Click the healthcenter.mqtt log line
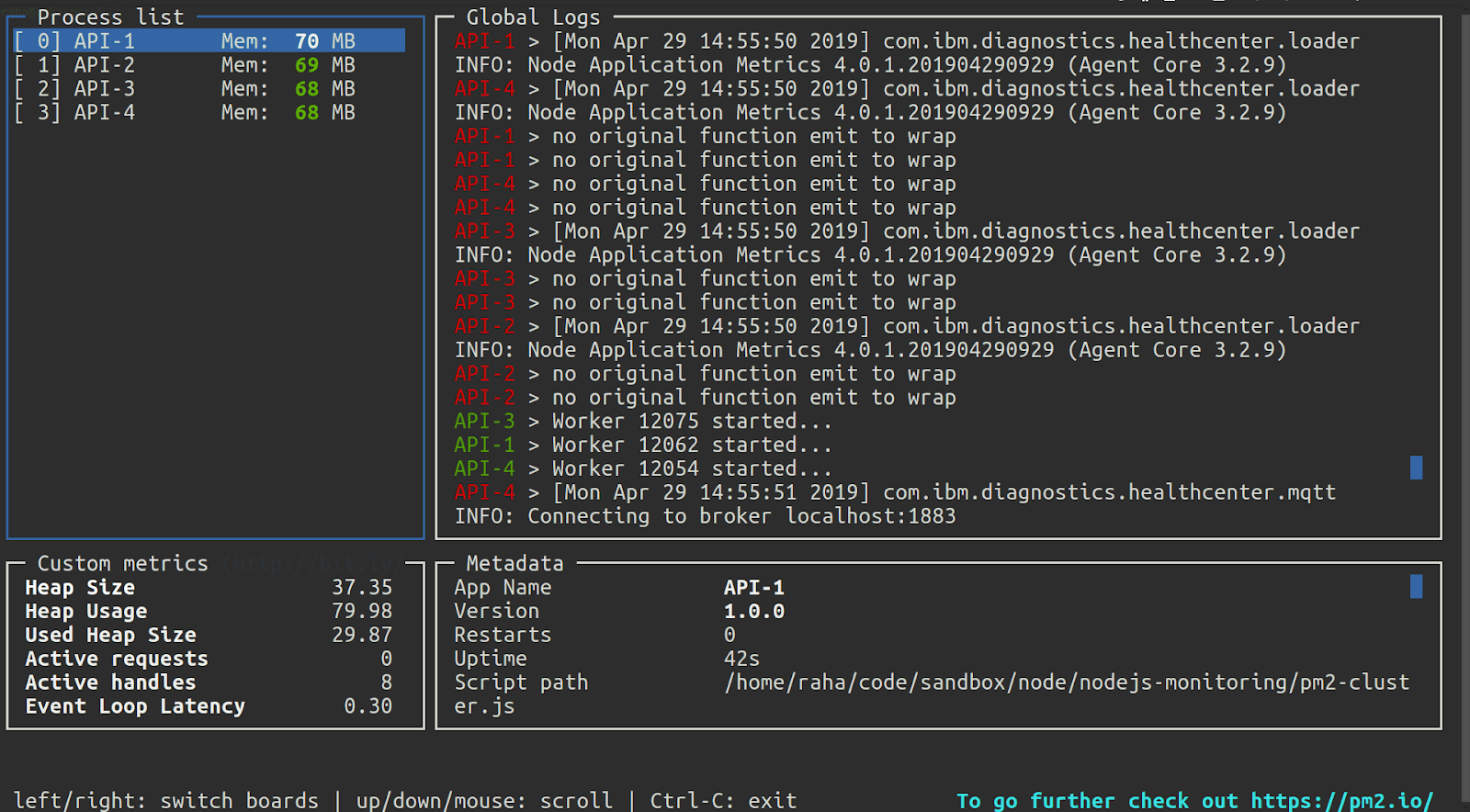1470x812 pixels. [x=895, y=493]
